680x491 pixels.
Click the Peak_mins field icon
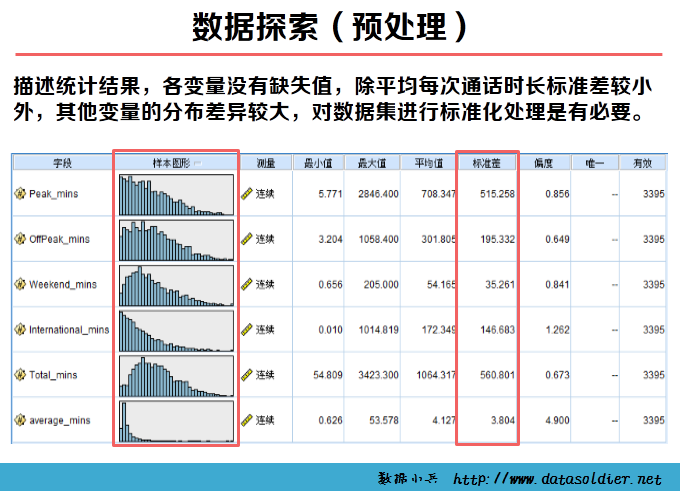[x=20, y=193]
